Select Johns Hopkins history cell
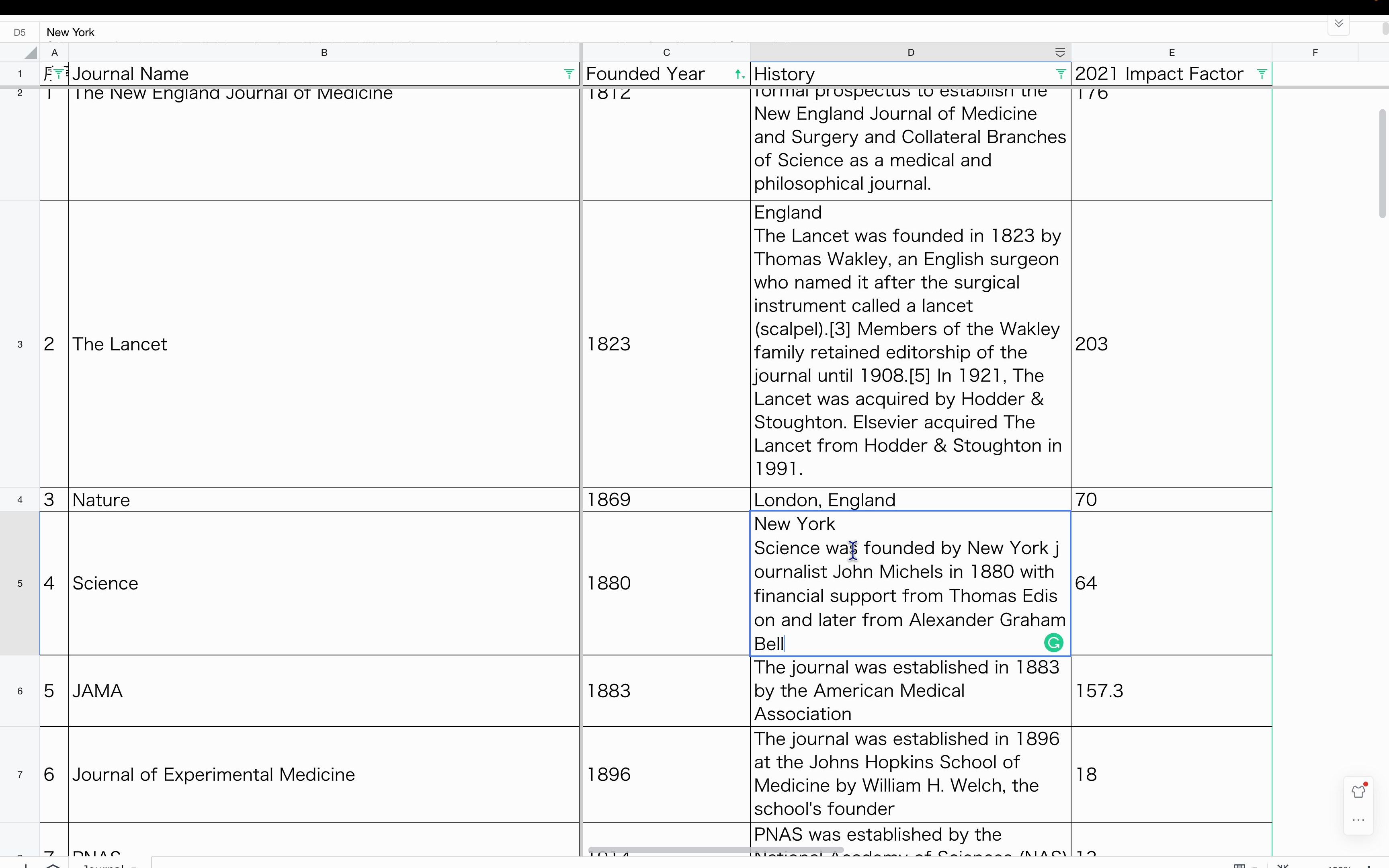Screen dimensions: 1389x868 pyautogui.click(x=910, y=774)
